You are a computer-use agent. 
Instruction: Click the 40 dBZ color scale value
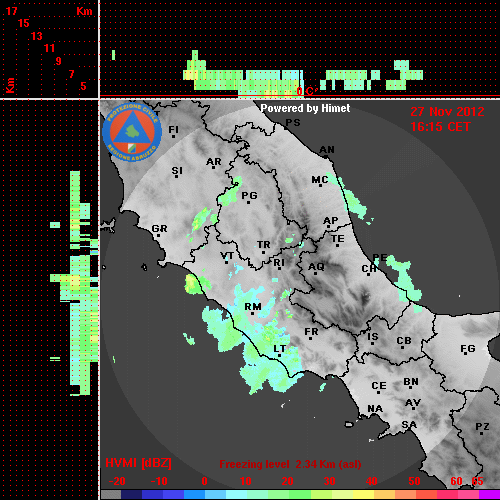(x=371, y=481)
